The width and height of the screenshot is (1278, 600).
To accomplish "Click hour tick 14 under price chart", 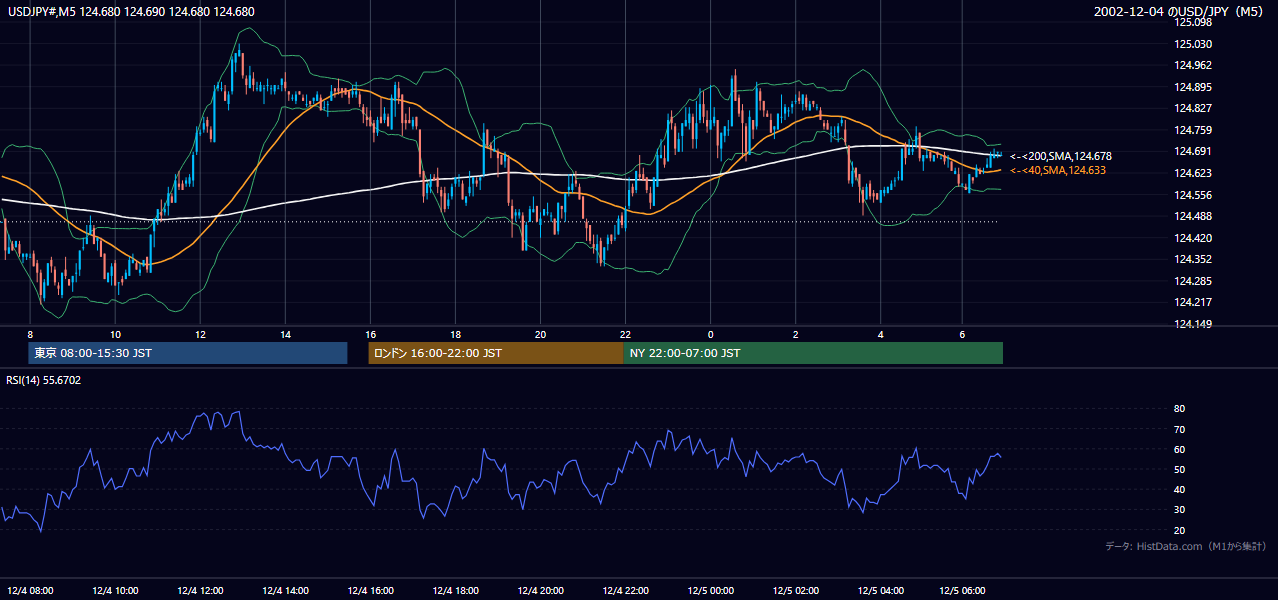I will tap(285, 334).
